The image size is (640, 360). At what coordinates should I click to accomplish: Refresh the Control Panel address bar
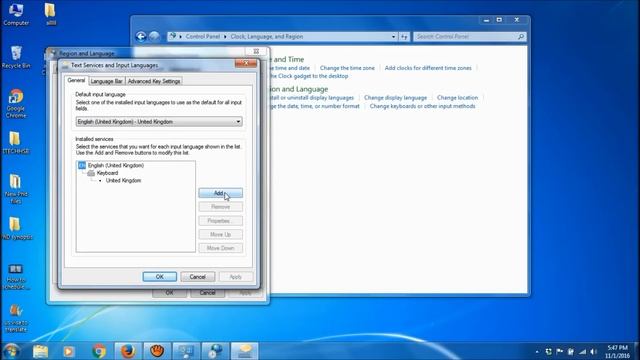point(404,37)
